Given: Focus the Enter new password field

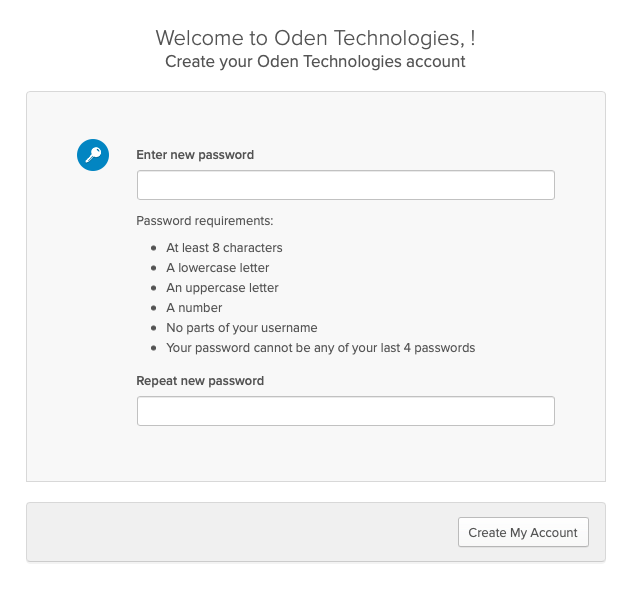Looking at the screenshot, I should pos(345,185).
